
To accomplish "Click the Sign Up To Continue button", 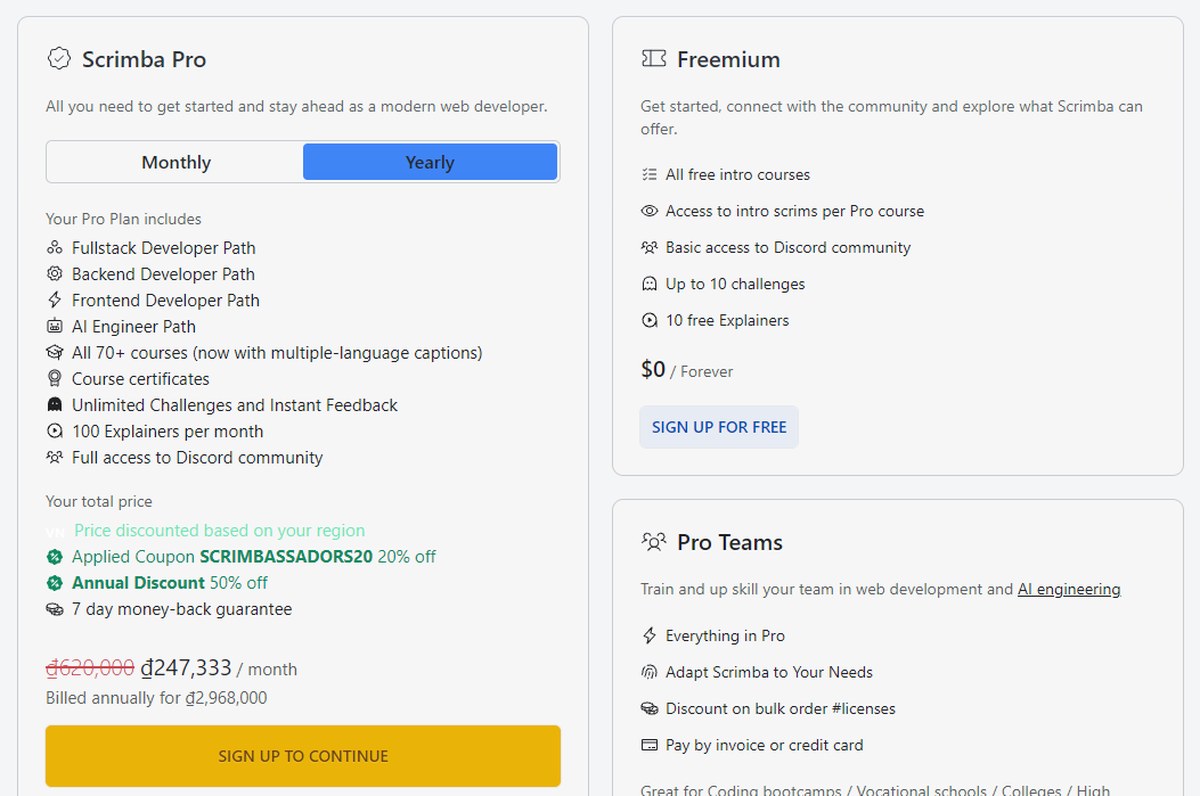I will (303, 756).
